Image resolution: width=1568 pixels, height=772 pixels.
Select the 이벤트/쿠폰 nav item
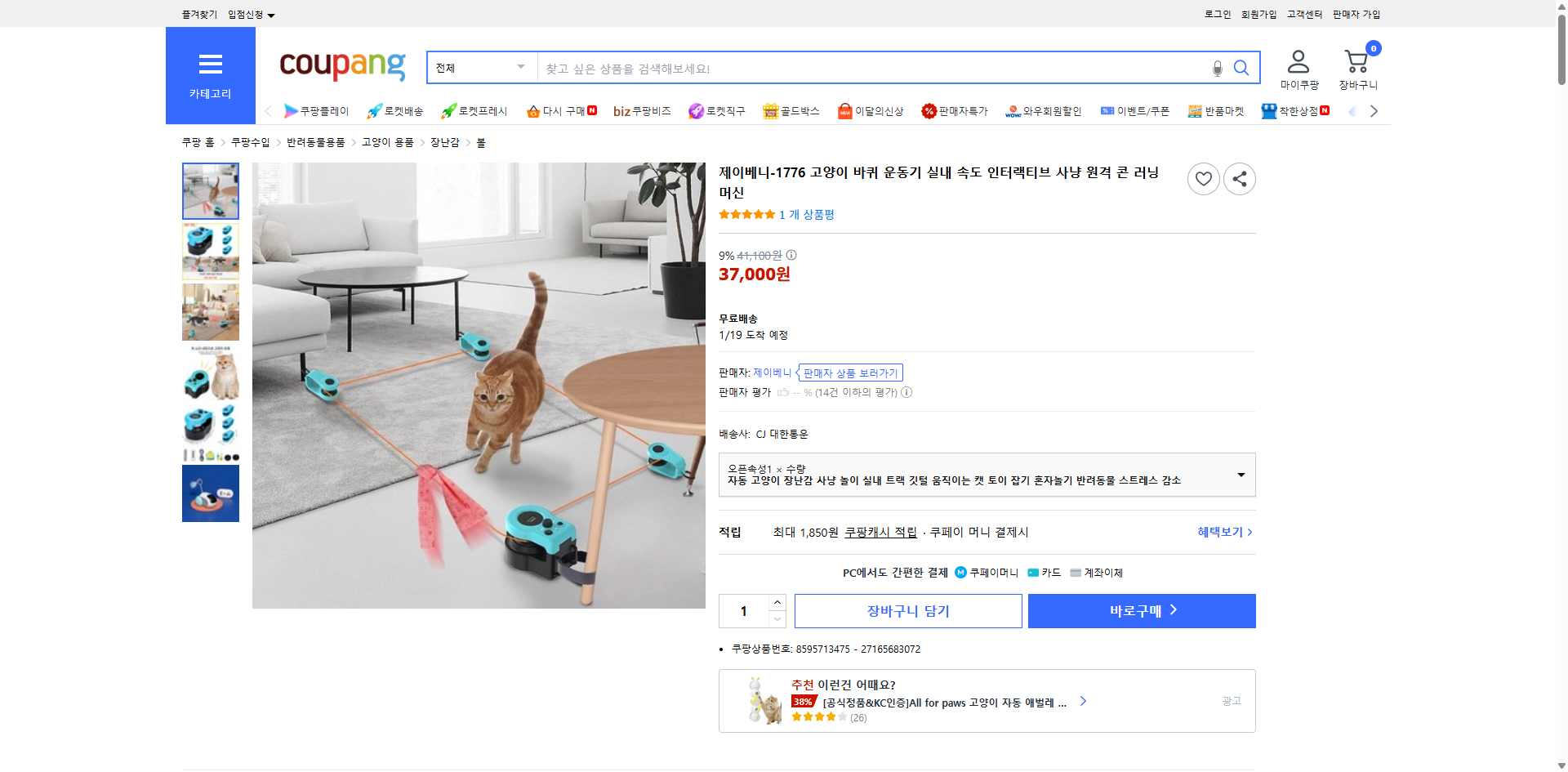(1135, 110)
